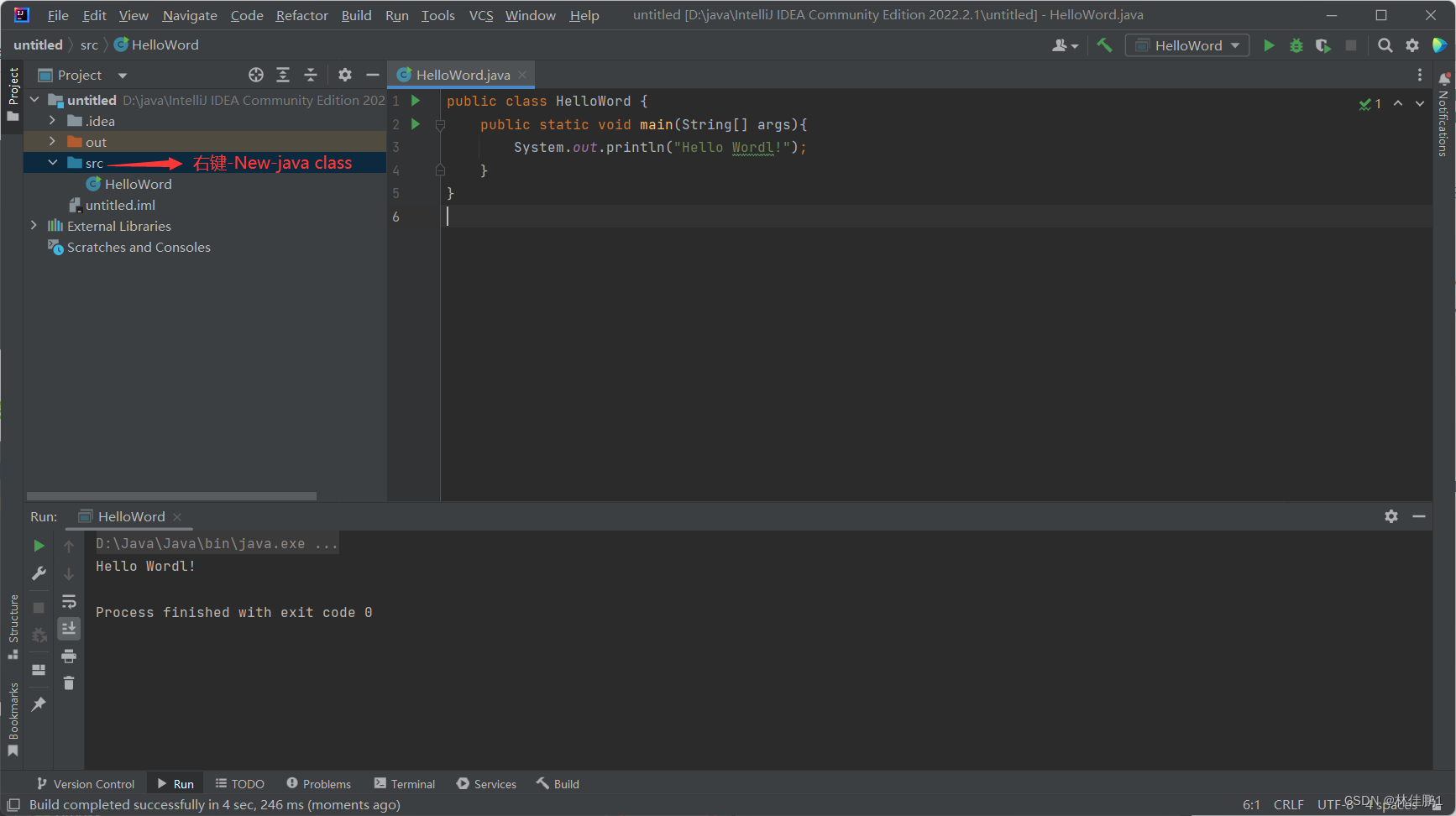Select the untitled.iml file
The image size is (1456, 816).
pyautogui.click(x=120, y=204)
